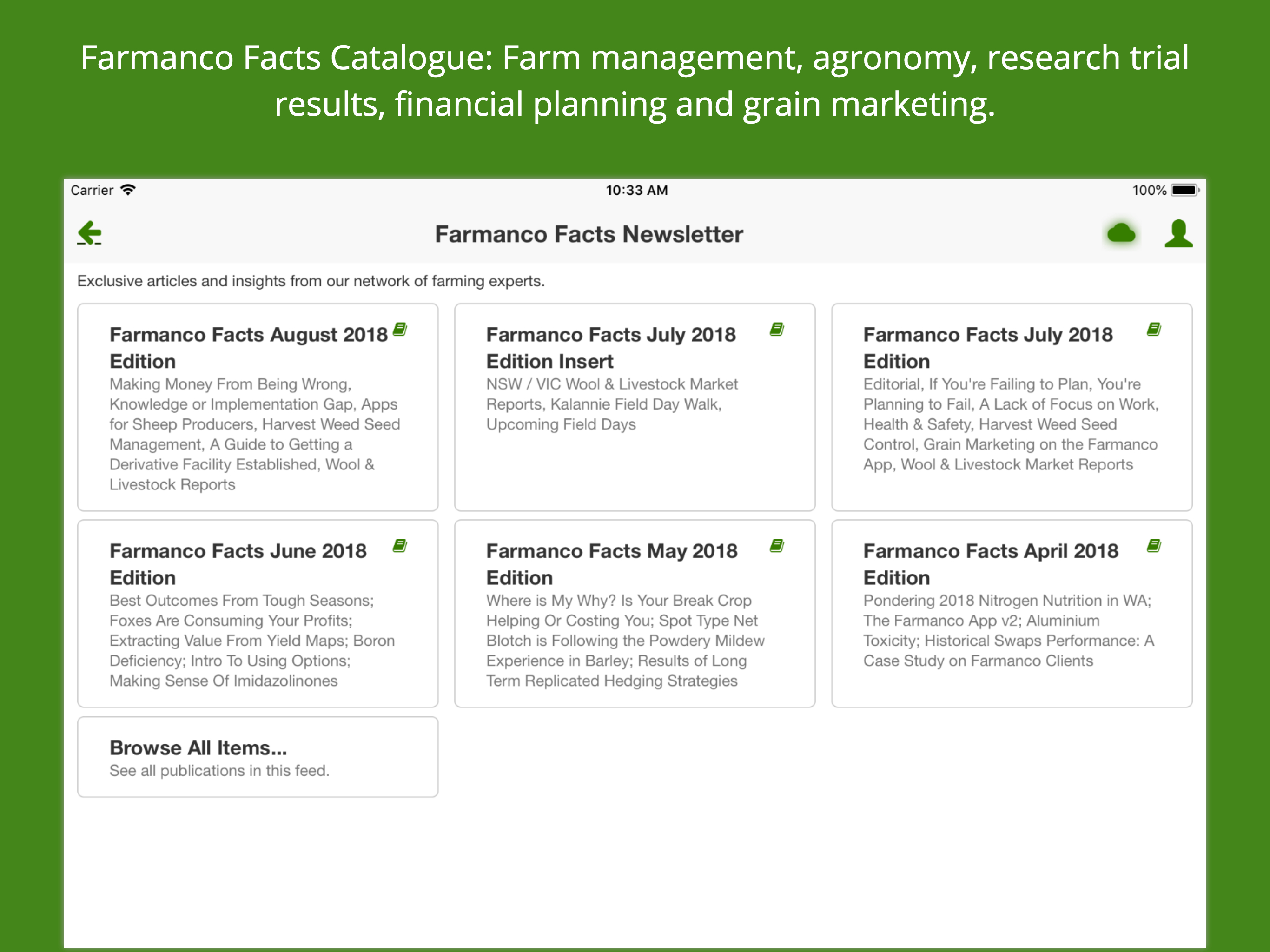The height and width of the screenshot is (952, 1270).
Task: Click the Carrier label in status bar
Action: 92,190
